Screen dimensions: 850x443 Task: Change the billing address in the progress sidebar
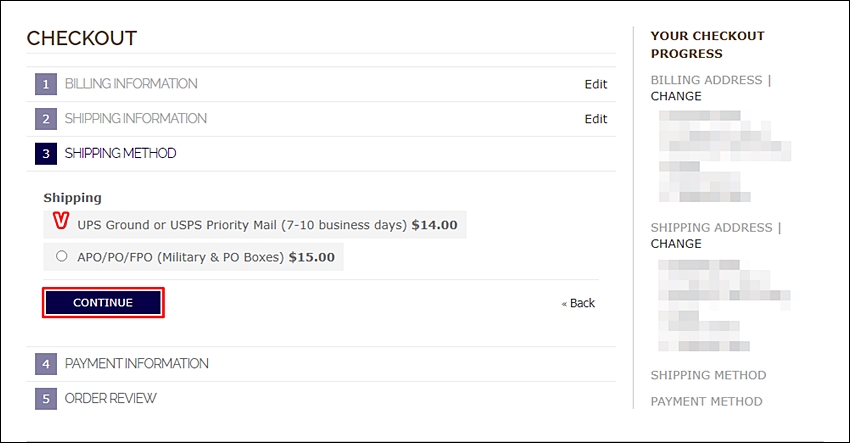point(676,96)
